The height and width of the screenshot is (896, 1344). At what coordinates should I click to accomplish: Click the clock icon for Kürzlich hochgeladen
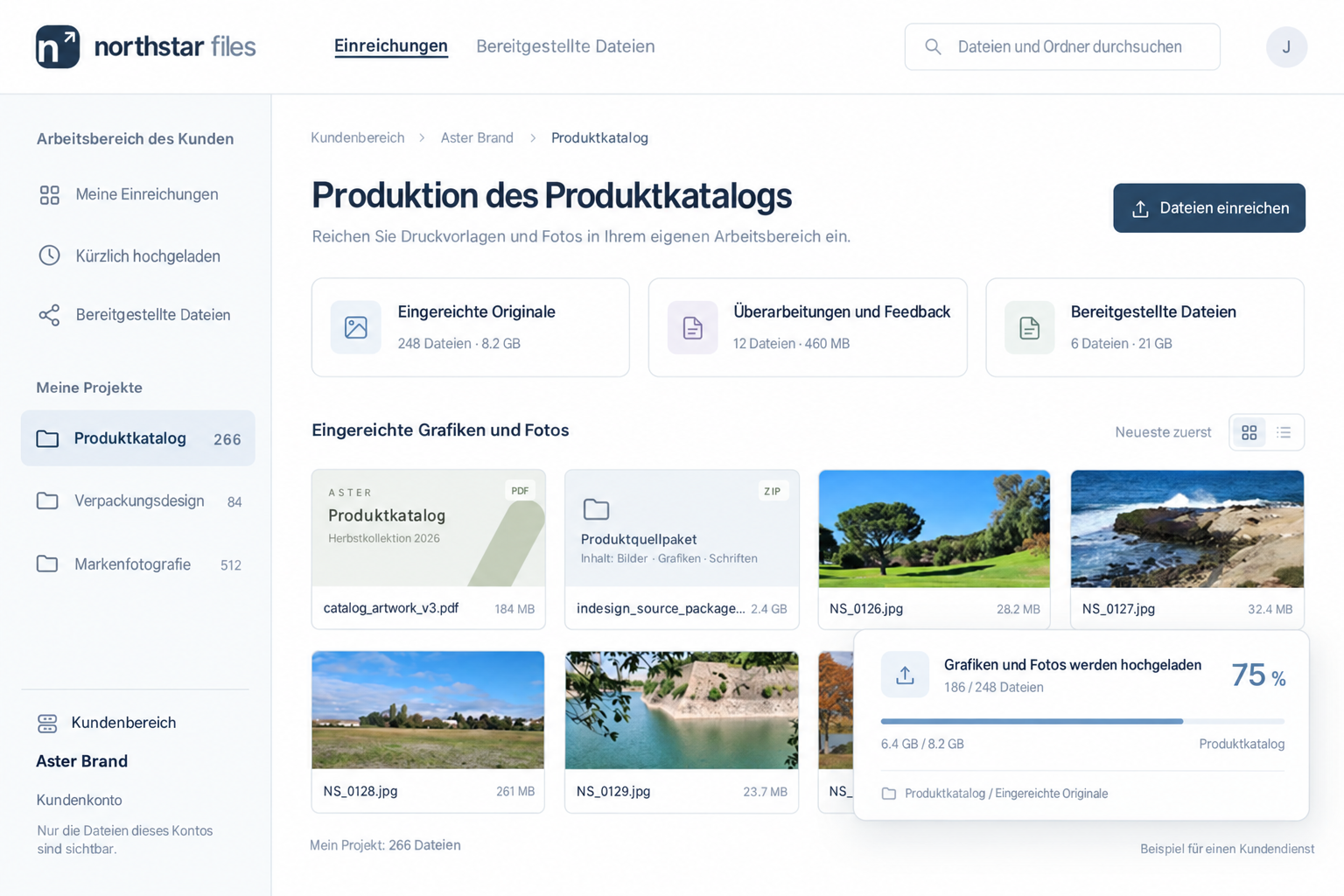50,255
